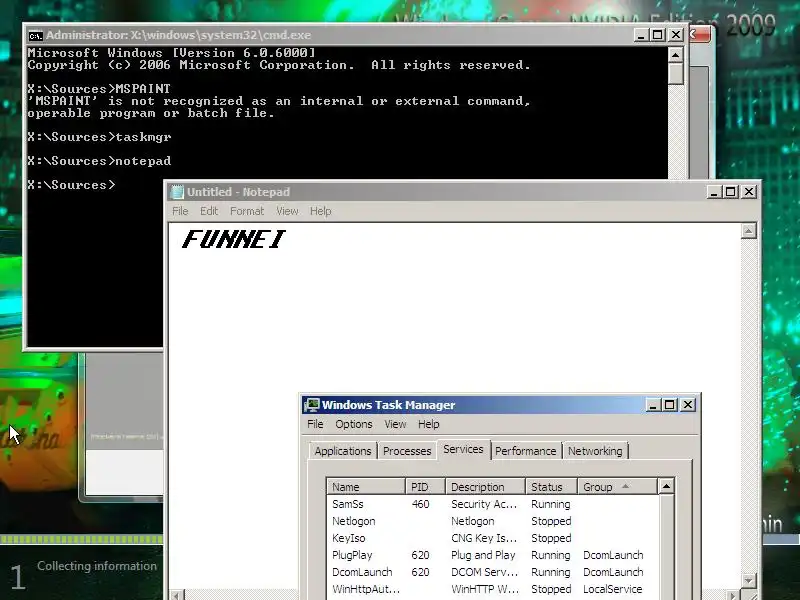The image size is (800, 600).
Task: Open Task Manager Help menu
Action: pyautogui.click(x=429, y=424)
